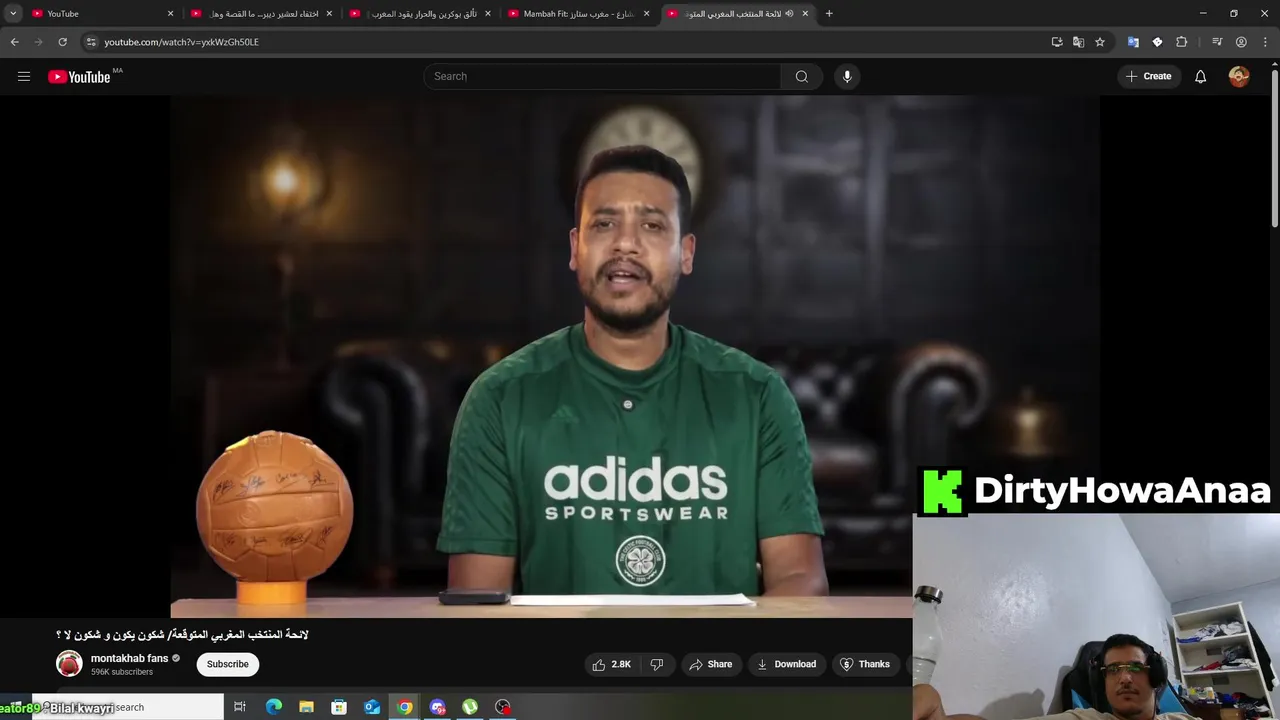Share this video
This screenshot has height=720, width=1280.
tap(711, 664)
